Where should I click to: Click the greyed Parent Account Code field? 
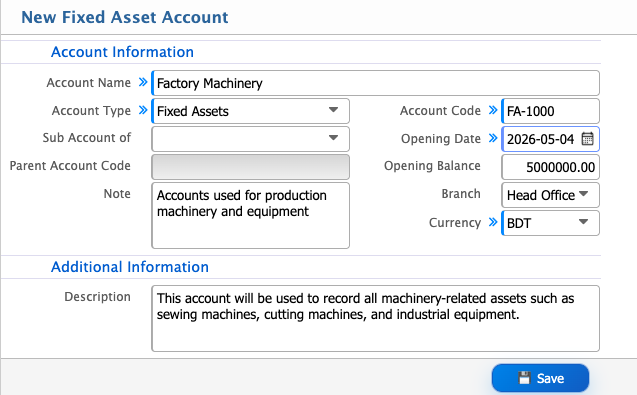point(250,167)
